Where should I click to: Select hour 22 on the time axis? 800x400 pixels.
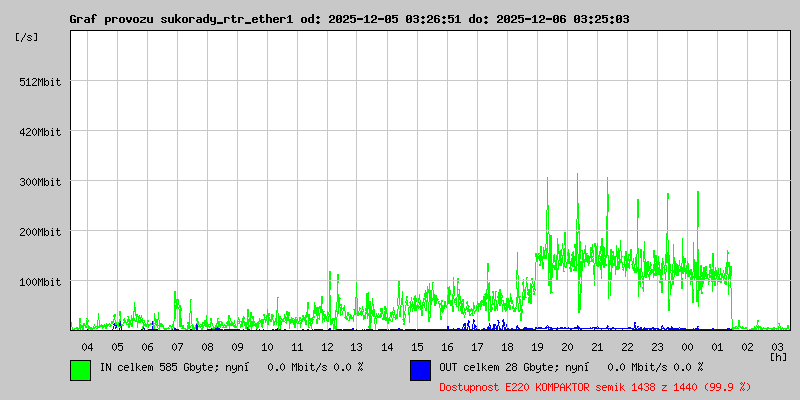coord(627,347)
